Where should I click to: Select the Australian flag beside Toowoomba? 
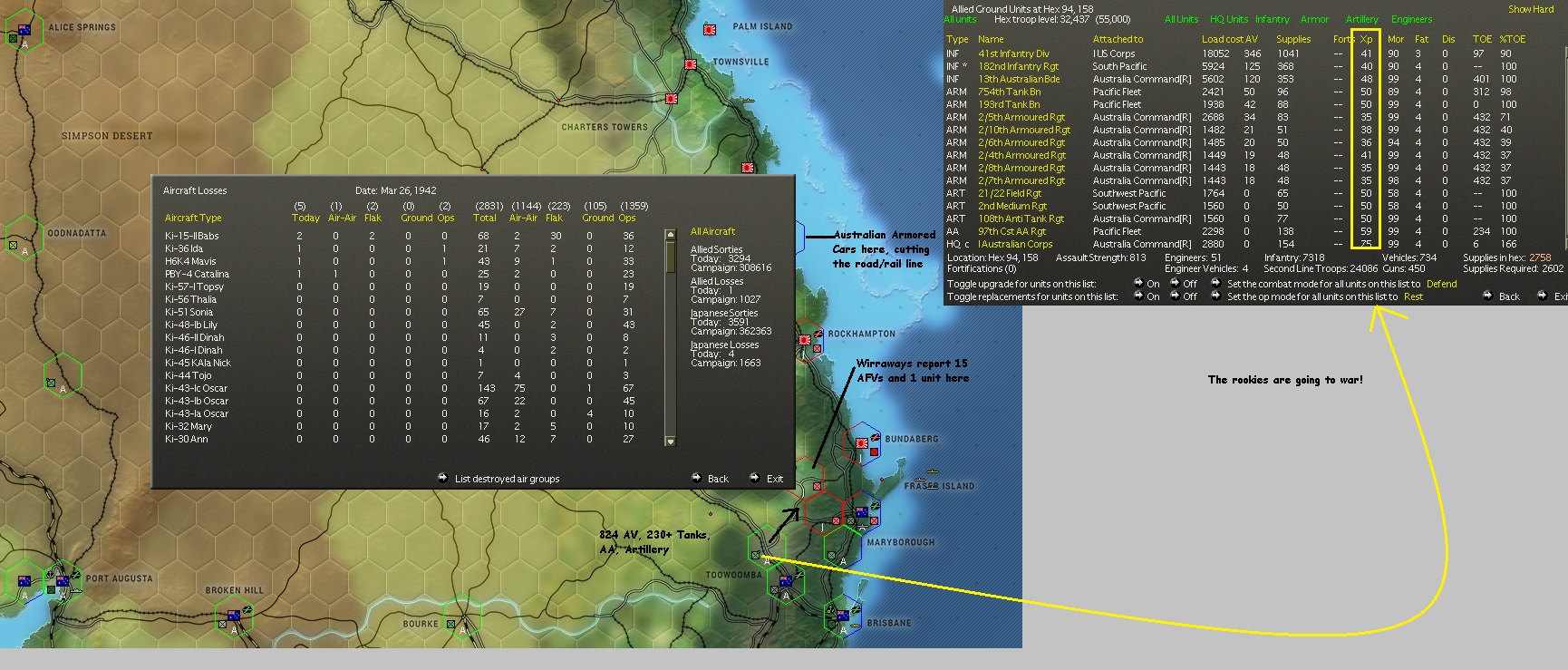pyautogui.click(x=786, y=581)
